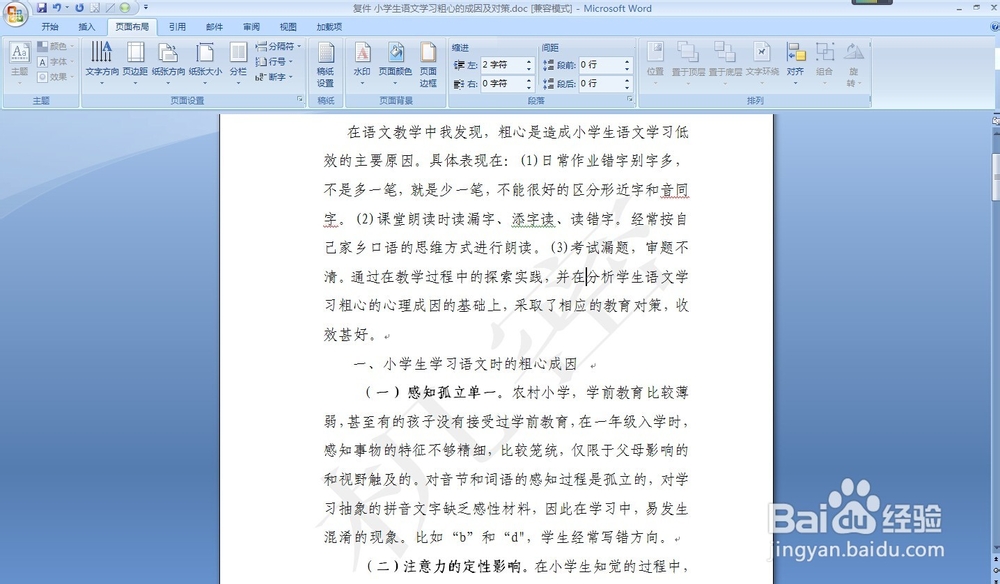Open 页面颜色 page color picker
The width and height of the screenshot is (1000, 584).
[395, 62]
